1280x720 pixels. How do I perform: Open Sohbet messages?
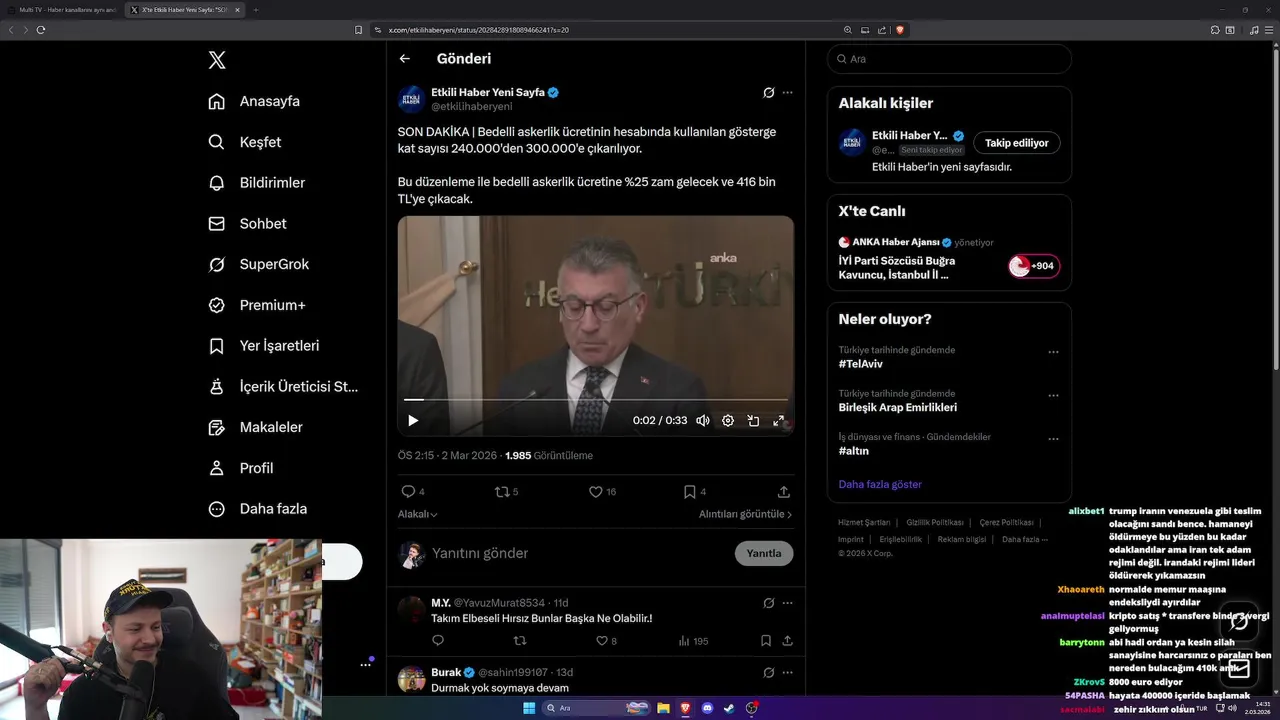(247, 224)
